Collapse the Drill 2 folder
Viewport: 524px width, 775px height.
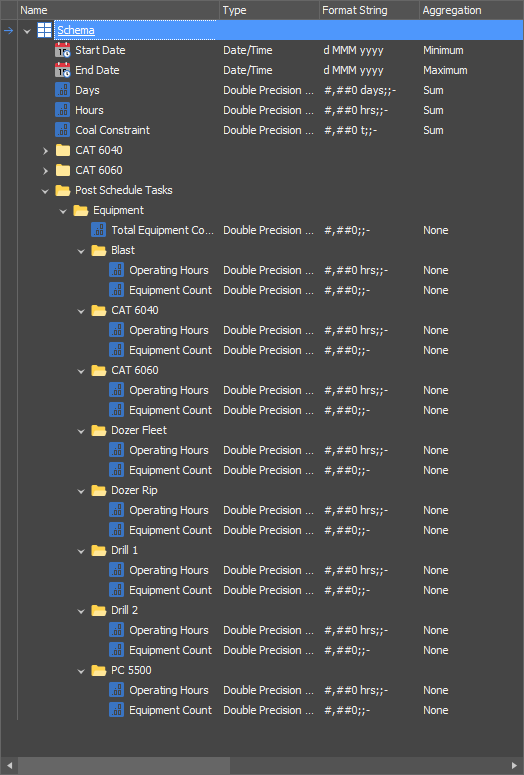81,611
